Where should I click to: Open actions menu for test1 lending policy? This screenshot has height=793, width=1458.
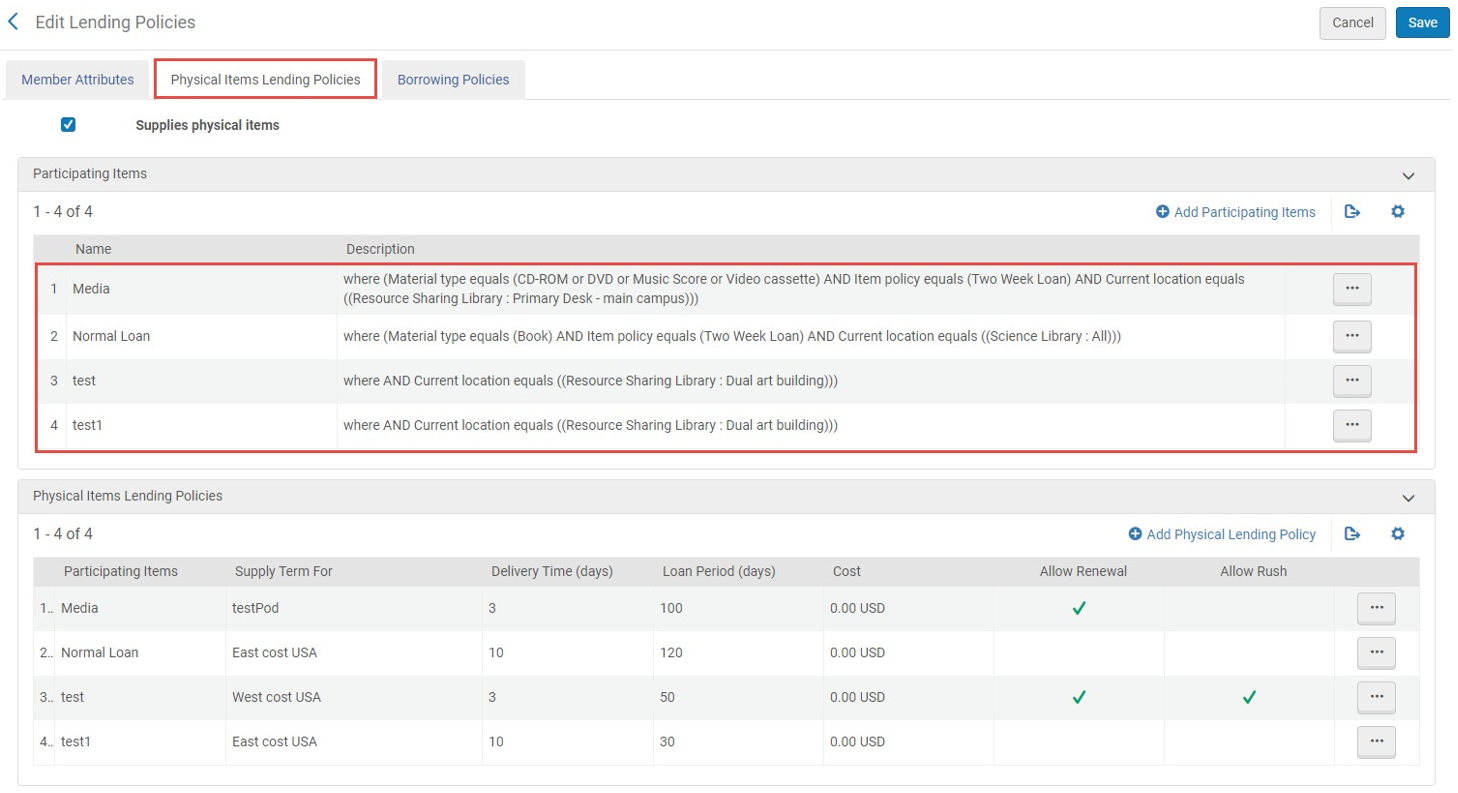[1376, 742]
